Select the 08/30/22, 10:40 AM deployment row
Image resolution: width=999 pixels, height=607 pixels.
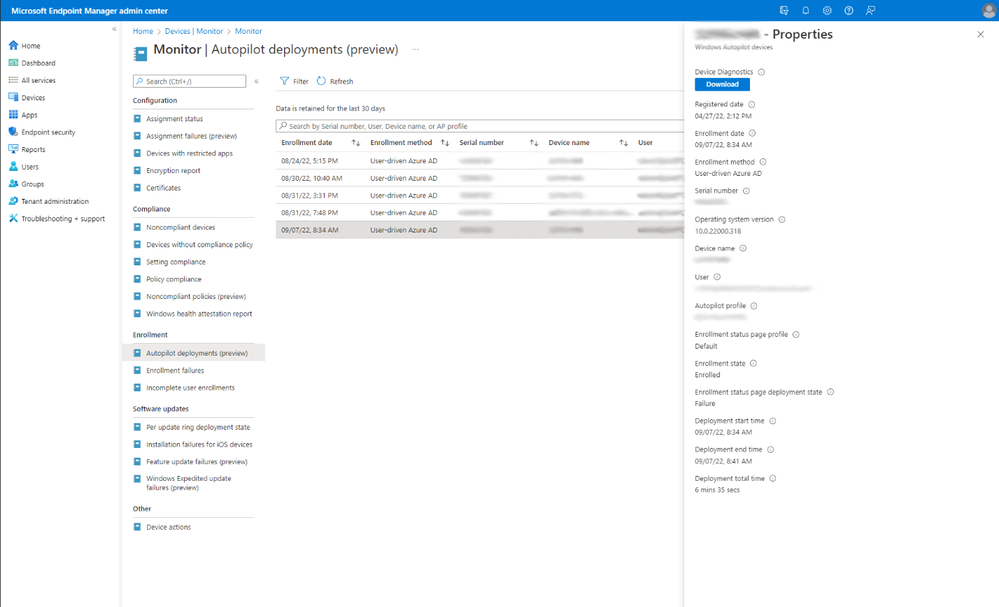(480, 178)
